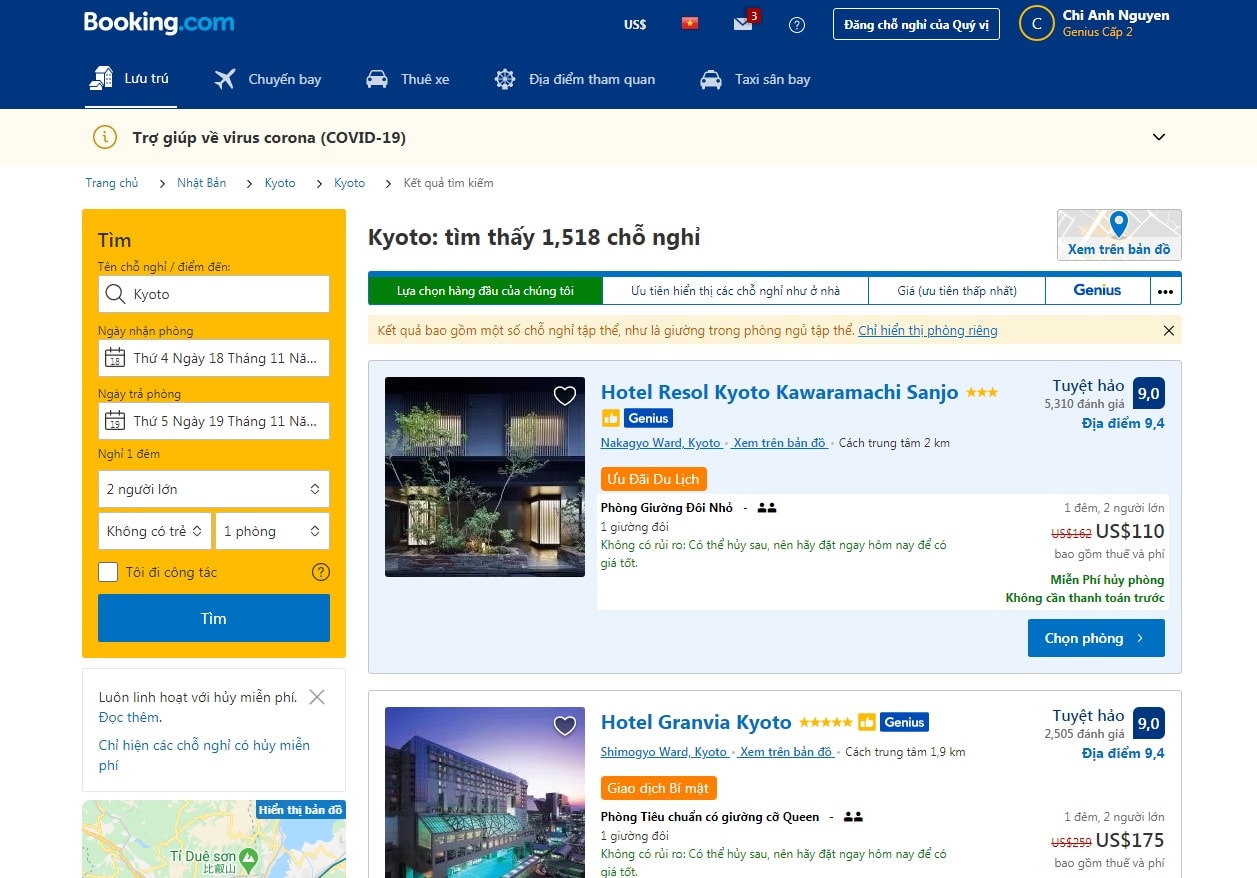This screenshot has width=1257, height=878.
Task: Open the check-out date picker Thứ 5 Ngày 19
Action: point(214,421)
